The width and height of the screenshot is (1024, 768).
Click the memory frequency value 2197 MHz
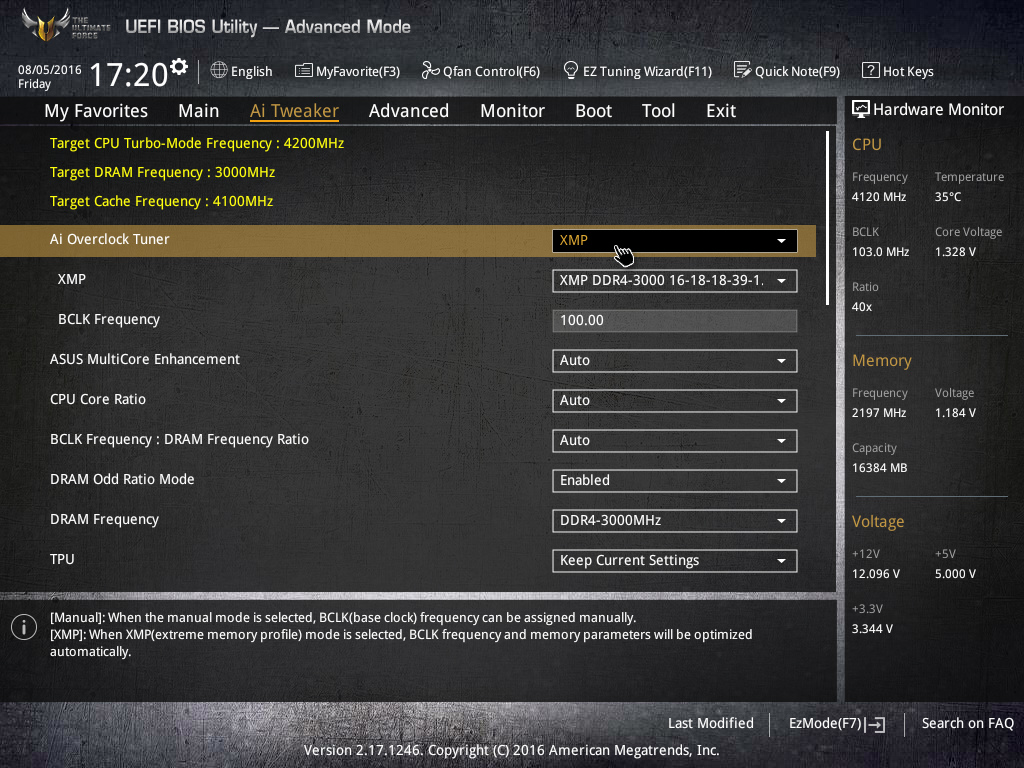pos(879,413)
